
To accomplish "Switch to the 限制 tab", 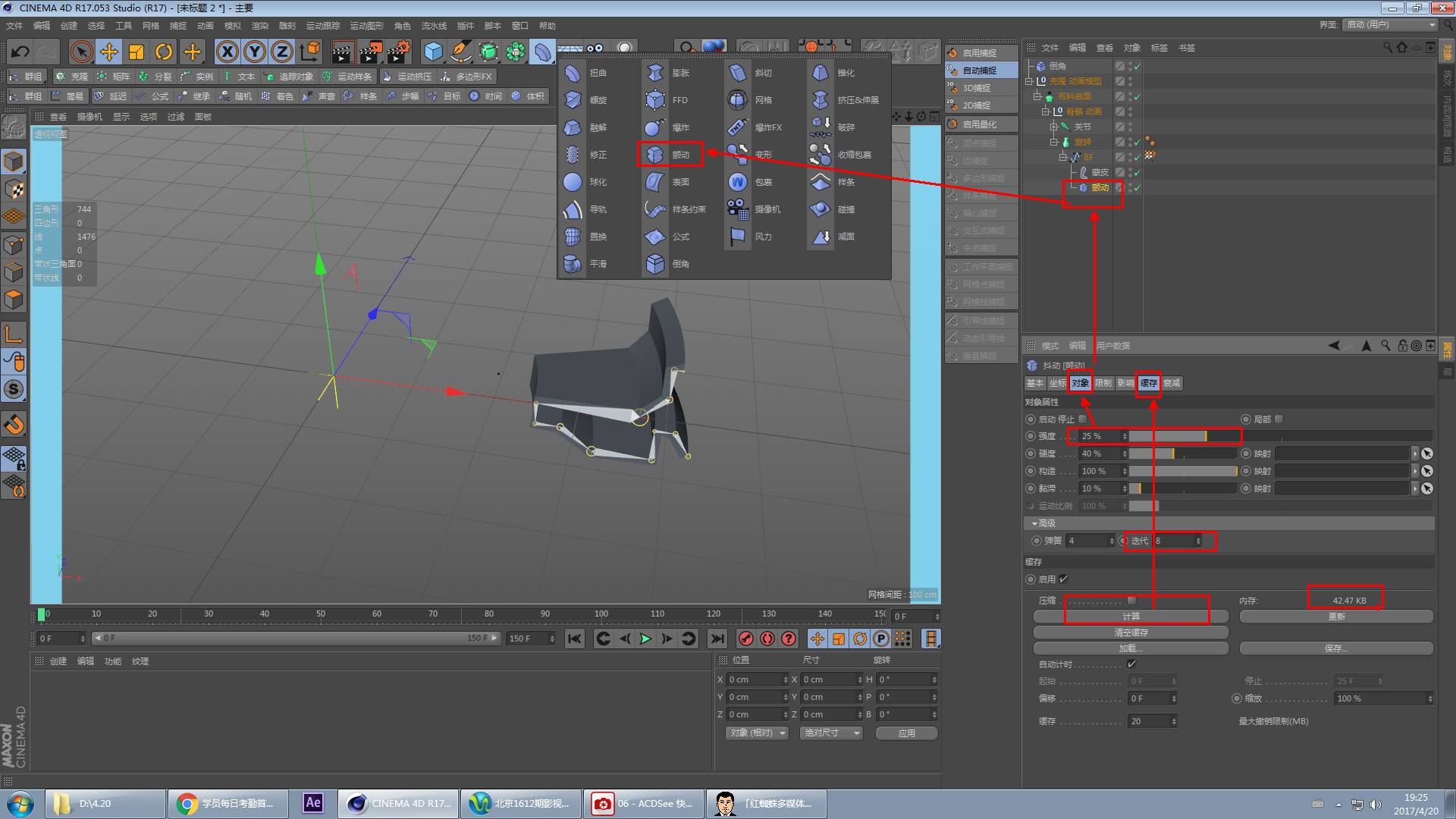I will click(x=1103, y=383).
